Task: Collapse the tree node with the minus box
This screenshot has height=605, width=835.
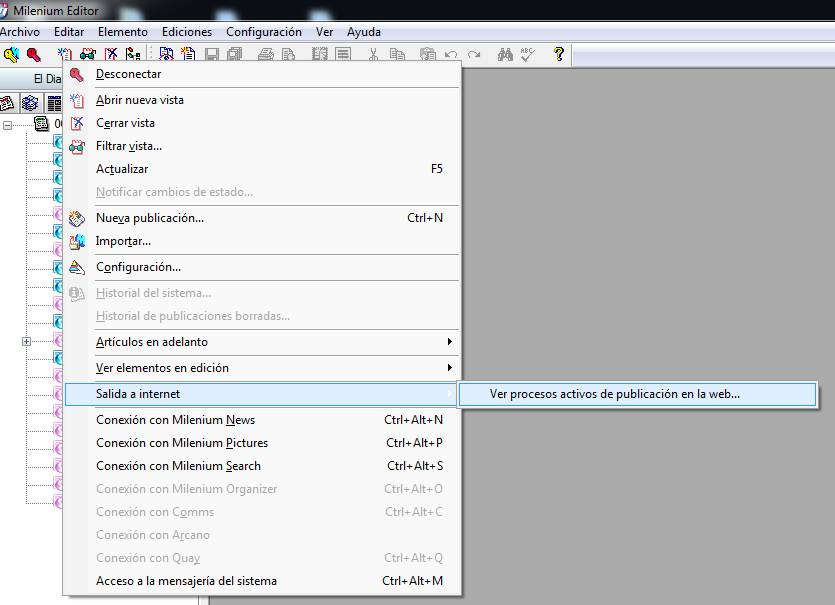Action: click(x=8, y=124)
